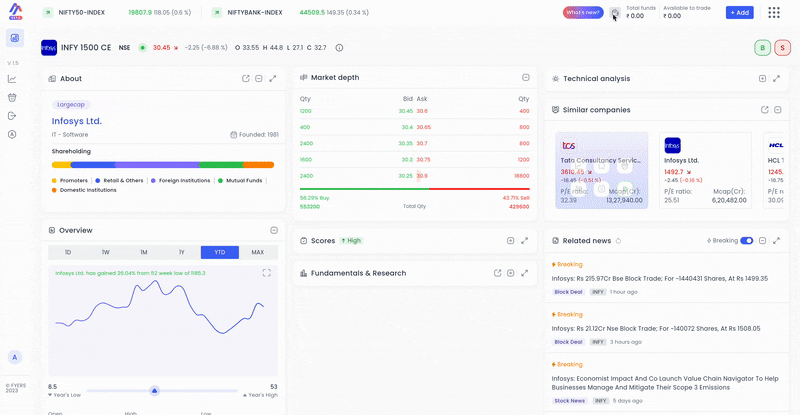Expand the About panel to fullscreen
Image resolution: width=800 pixels, height=415 pixels.
[x=272, y=79]
